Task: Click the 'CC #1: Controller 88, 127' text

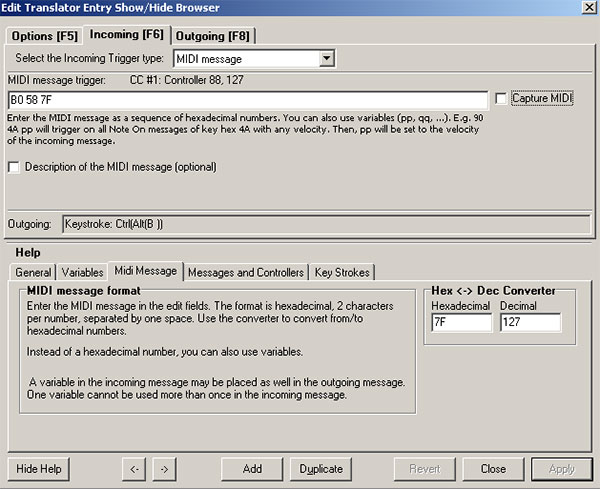Action: click(x=186, y=80)
